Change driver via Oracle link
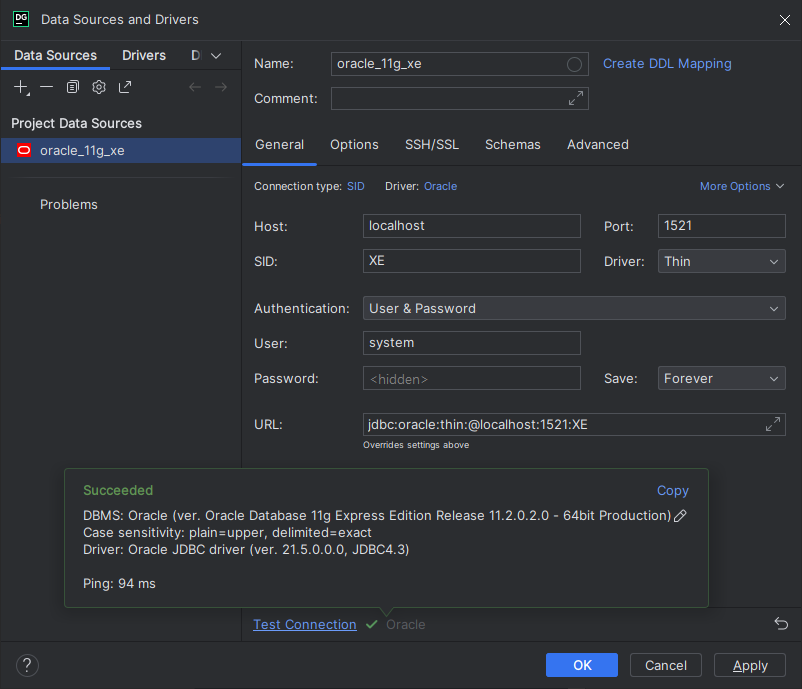The image size is (802, 689). pyautogui.click(x=440, y=186)
